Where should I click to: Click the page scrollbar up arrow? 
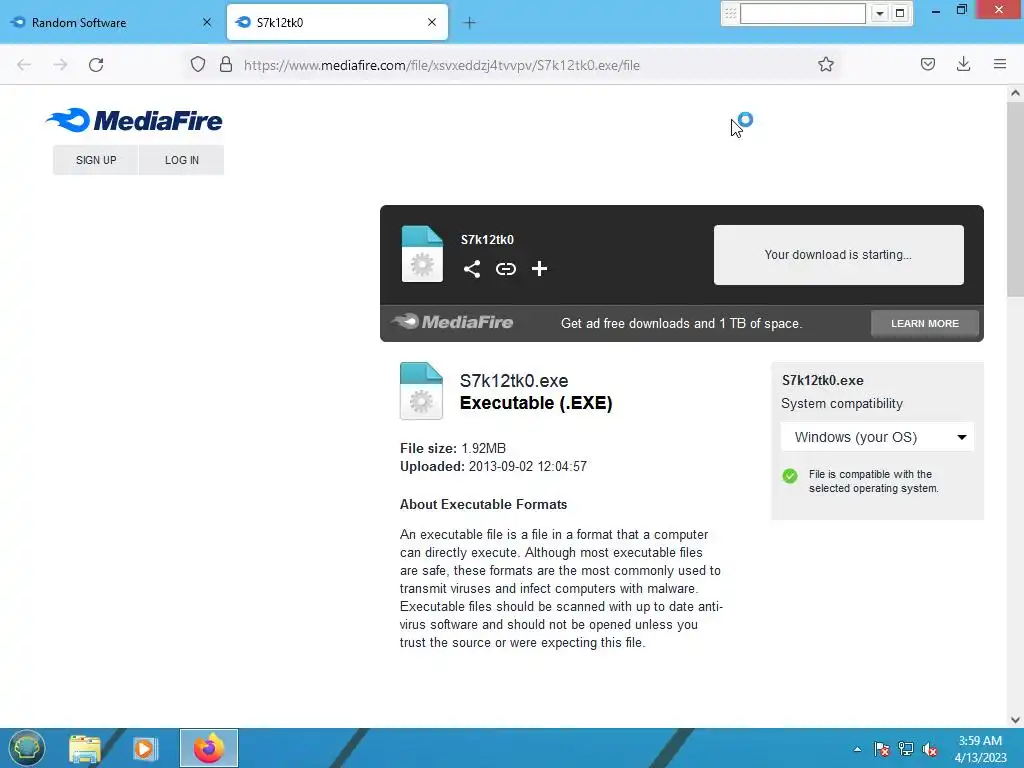coord(1016,93)
